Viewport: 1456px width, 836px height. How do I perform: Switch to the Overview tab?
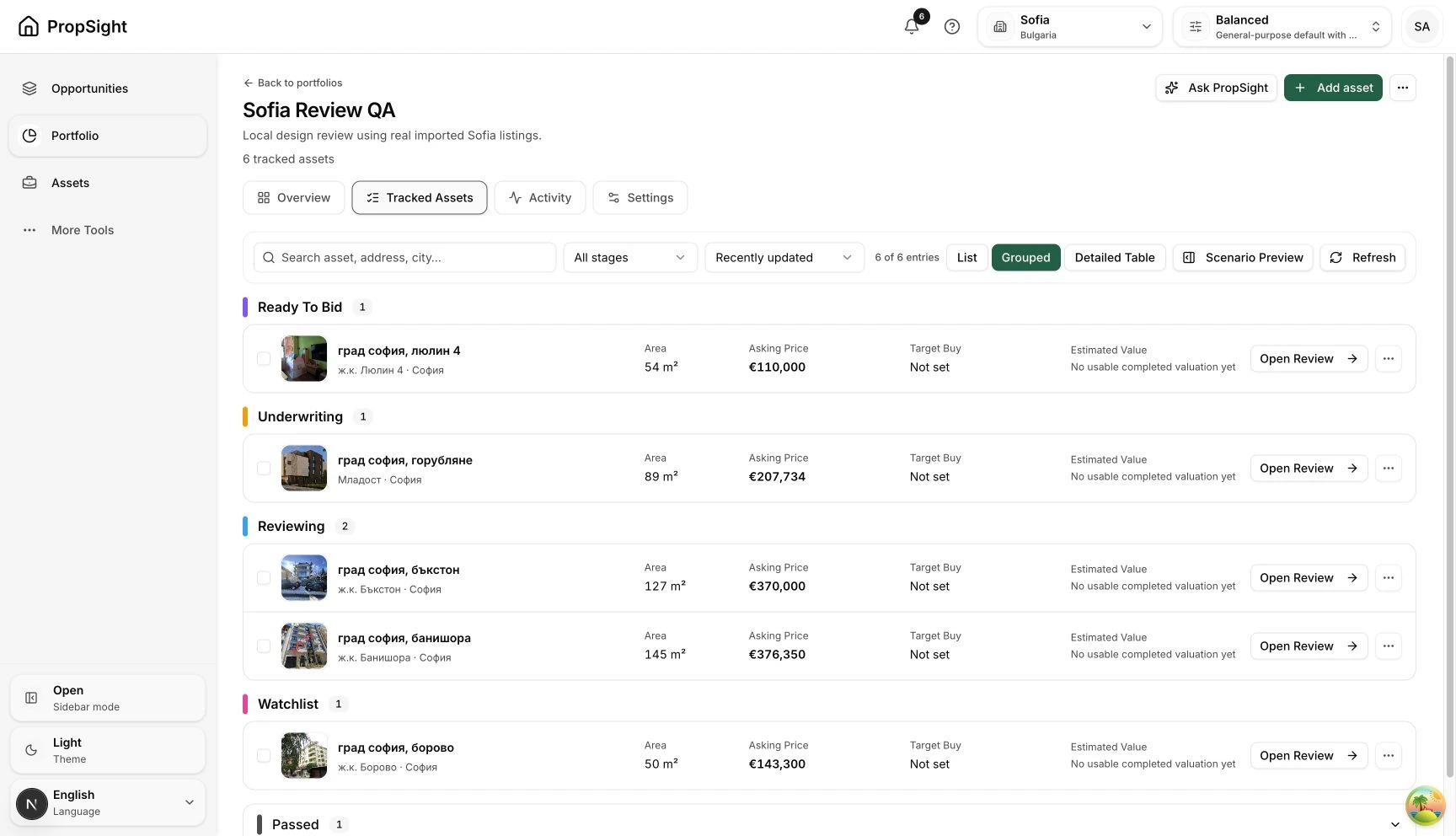pyautogui.click(x=294, y=198)
